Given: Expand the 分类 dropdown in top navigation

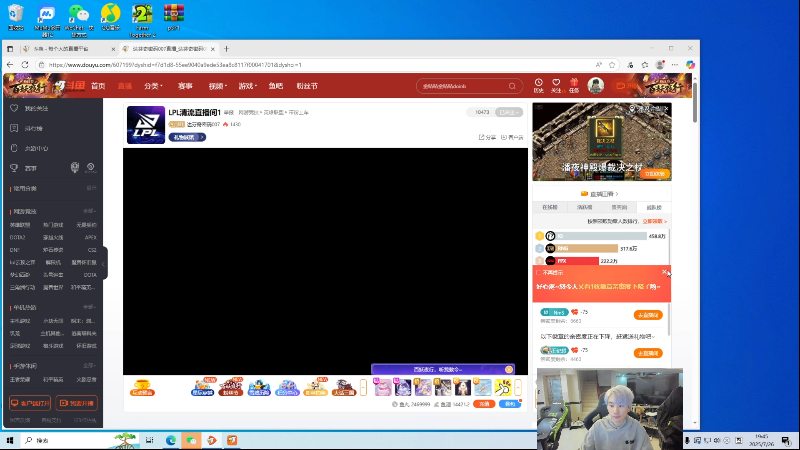Looking at the screenshot, I should point(154,86).
